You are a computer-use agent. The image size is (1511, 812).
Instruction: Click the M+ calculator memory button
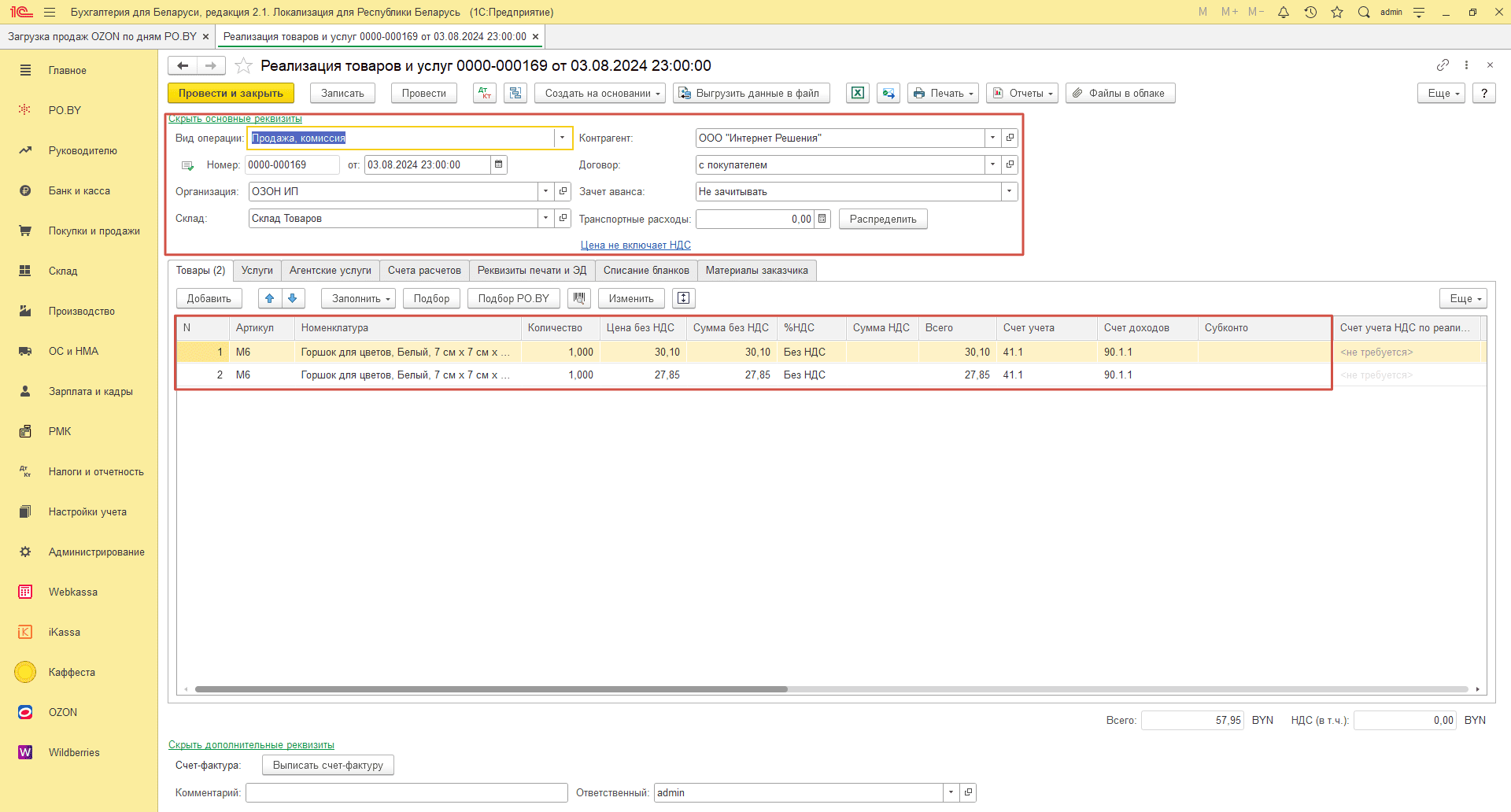point(1229,12)
